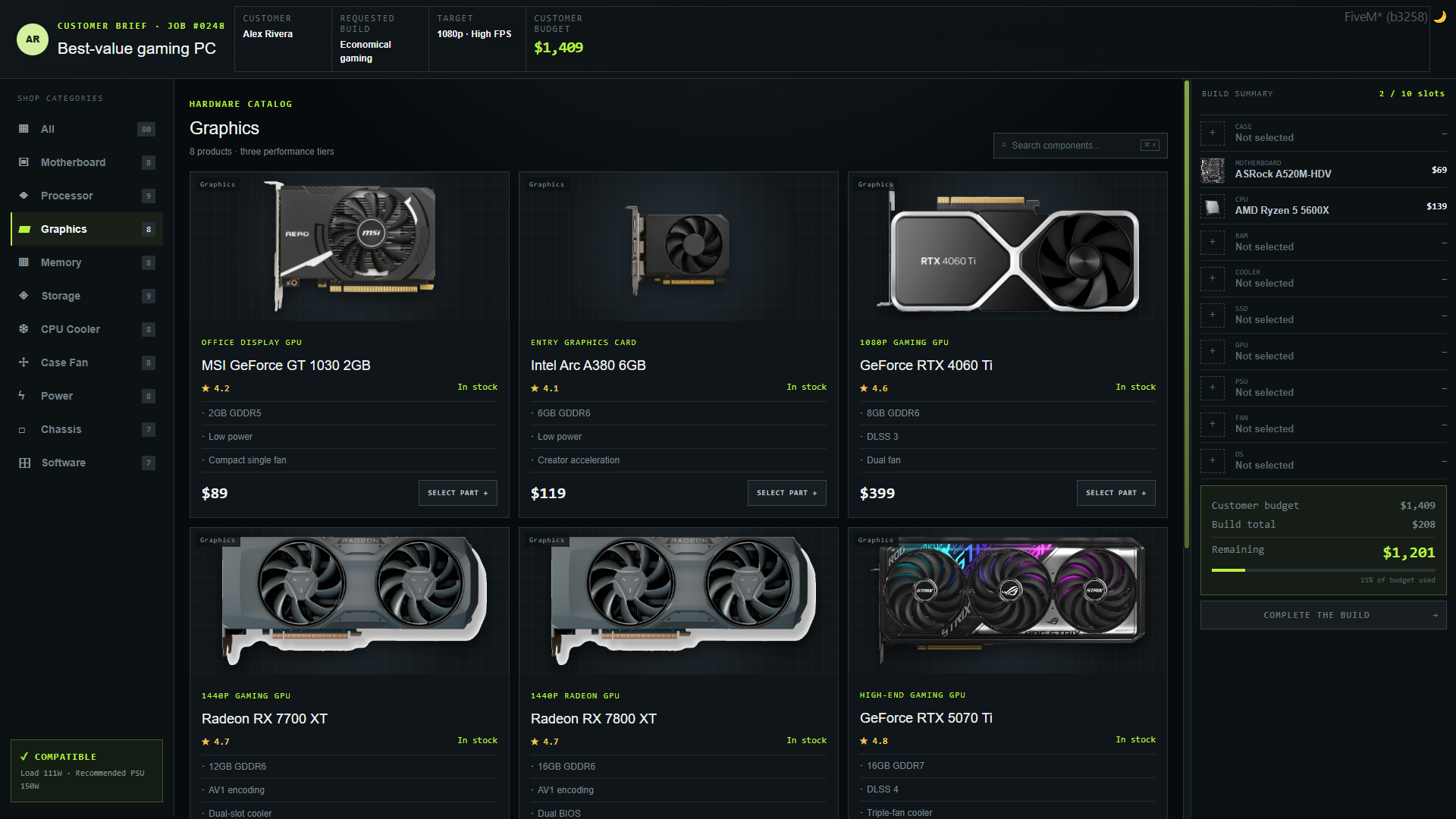The image size is (1456, 819).
Task: Open the Memory category icon
Action: 24,262
